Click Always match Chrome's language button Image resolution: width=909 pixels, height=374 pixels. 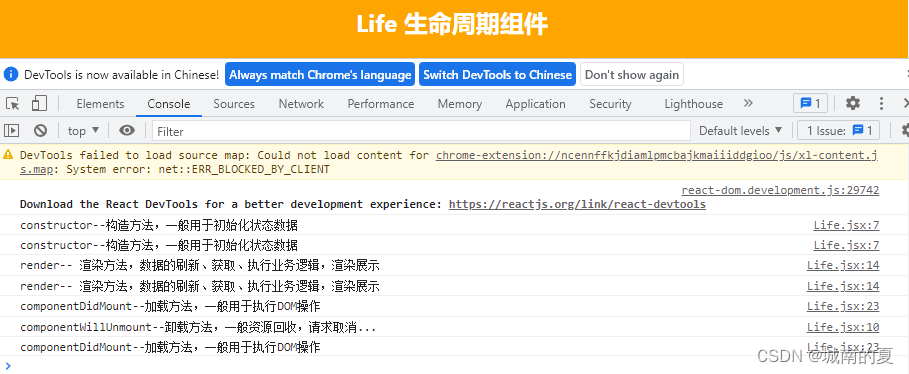click(x=320, y=74)
